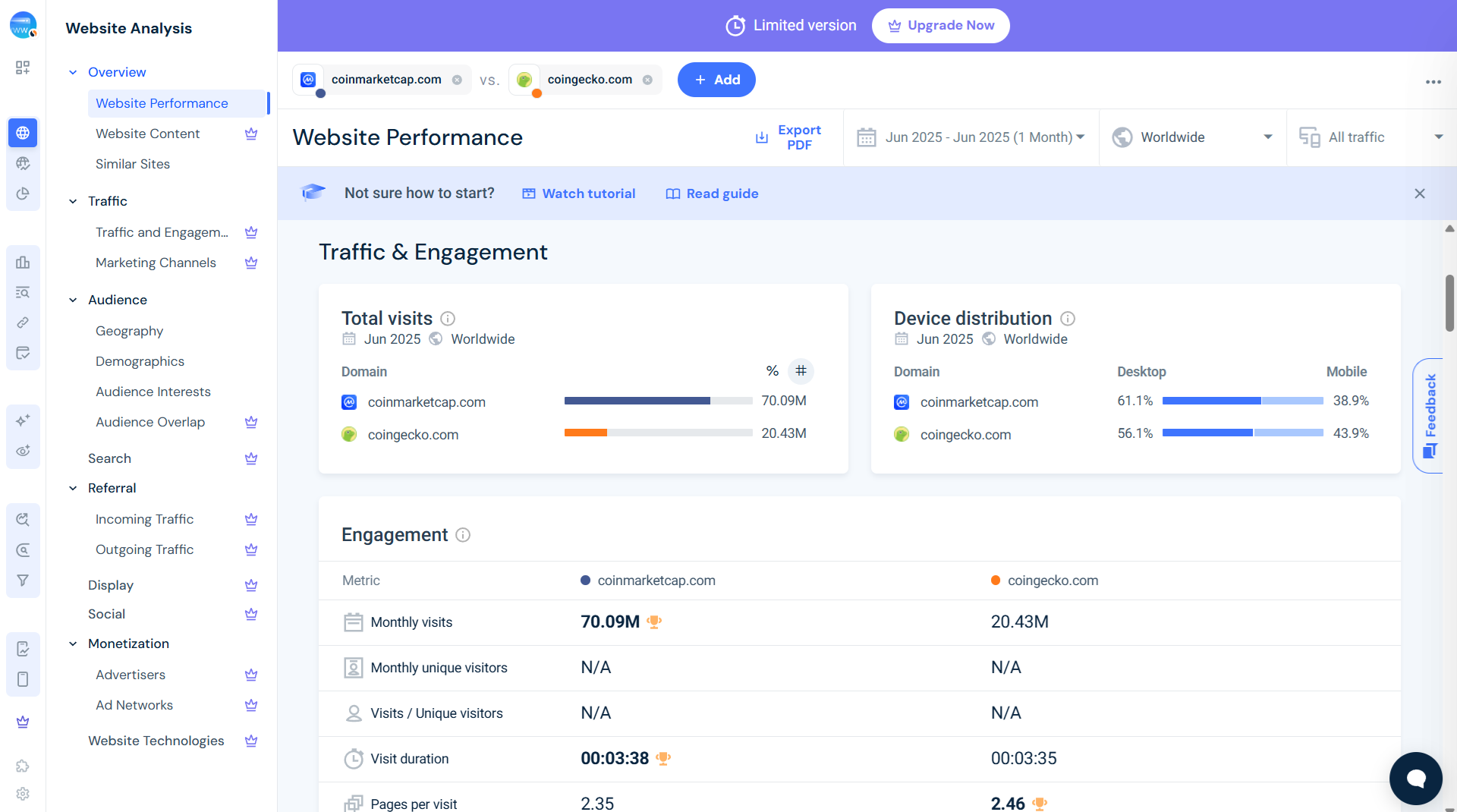1457x812 pixels.
Task: Click Upgrade Now button
Action: point(940,26)
